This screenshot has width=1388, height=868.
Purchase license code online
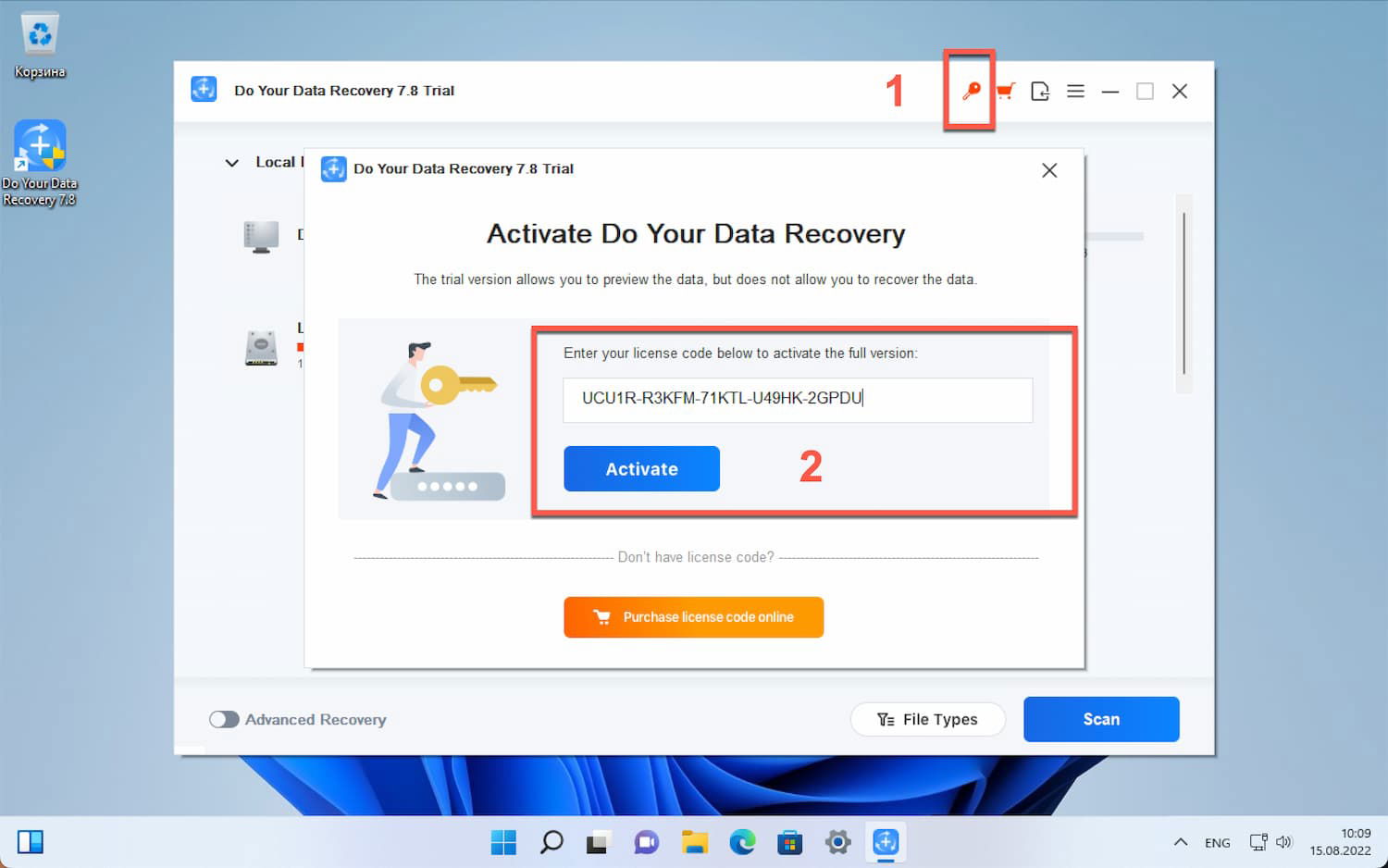tap(693, 617)
